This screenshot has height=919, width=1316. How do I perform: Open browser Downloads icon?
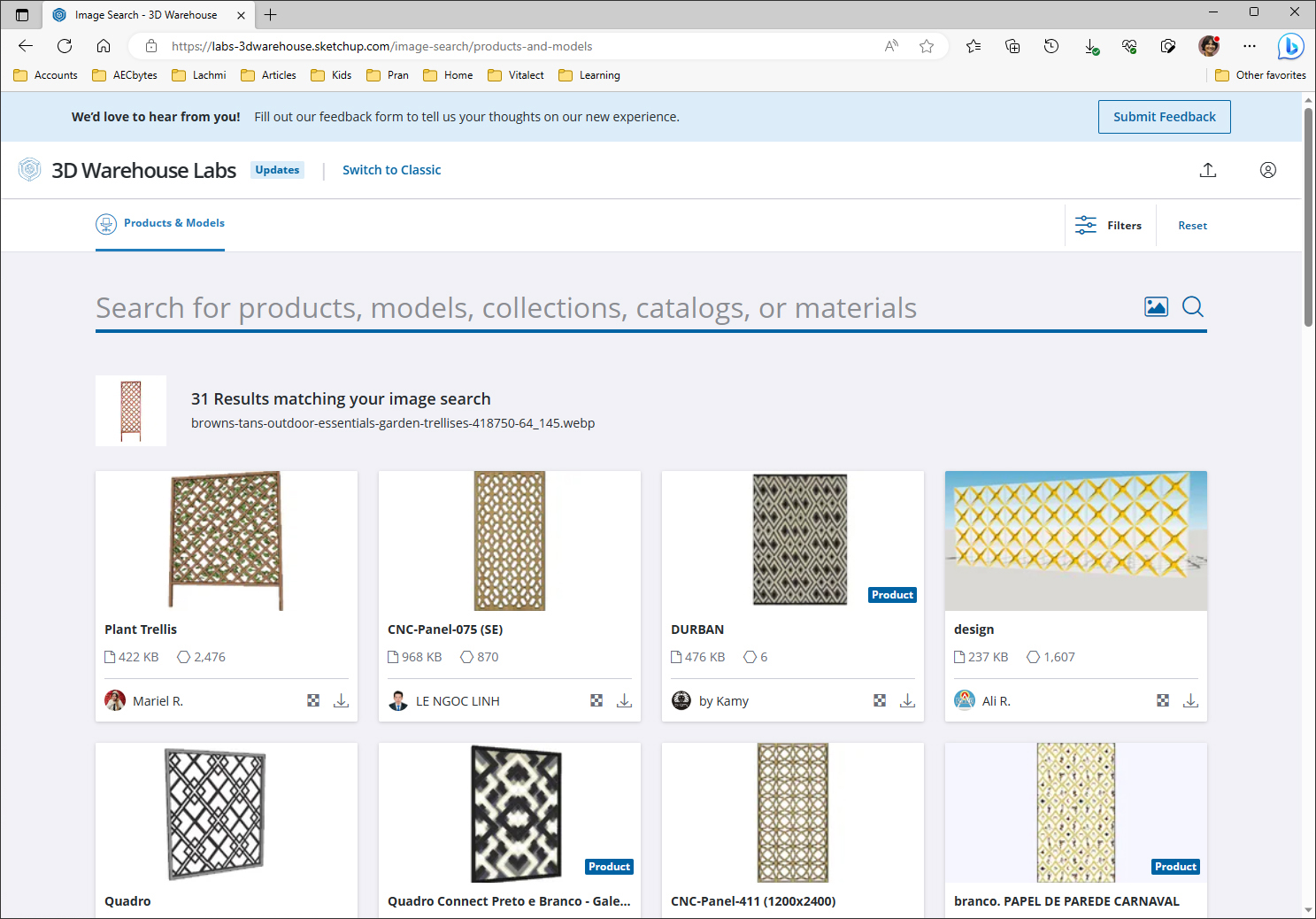1091,46
